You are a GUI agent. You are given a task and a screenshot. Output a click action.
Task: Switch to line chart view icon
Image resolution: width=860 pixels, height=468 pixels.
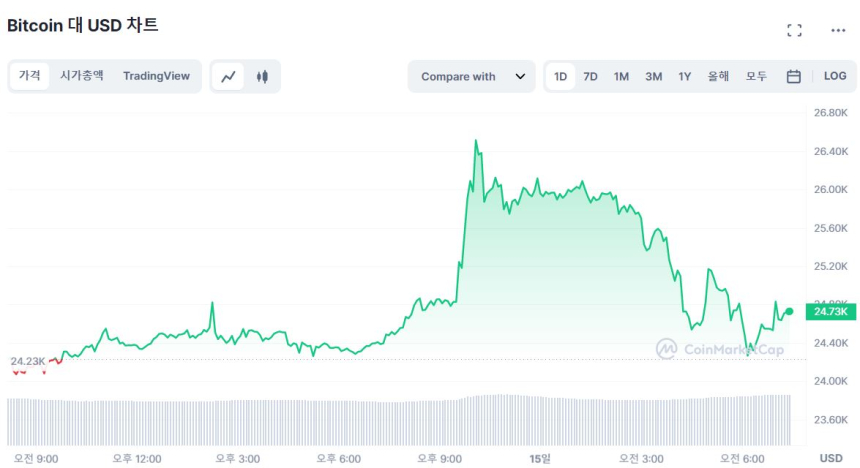tap(229, 76)
